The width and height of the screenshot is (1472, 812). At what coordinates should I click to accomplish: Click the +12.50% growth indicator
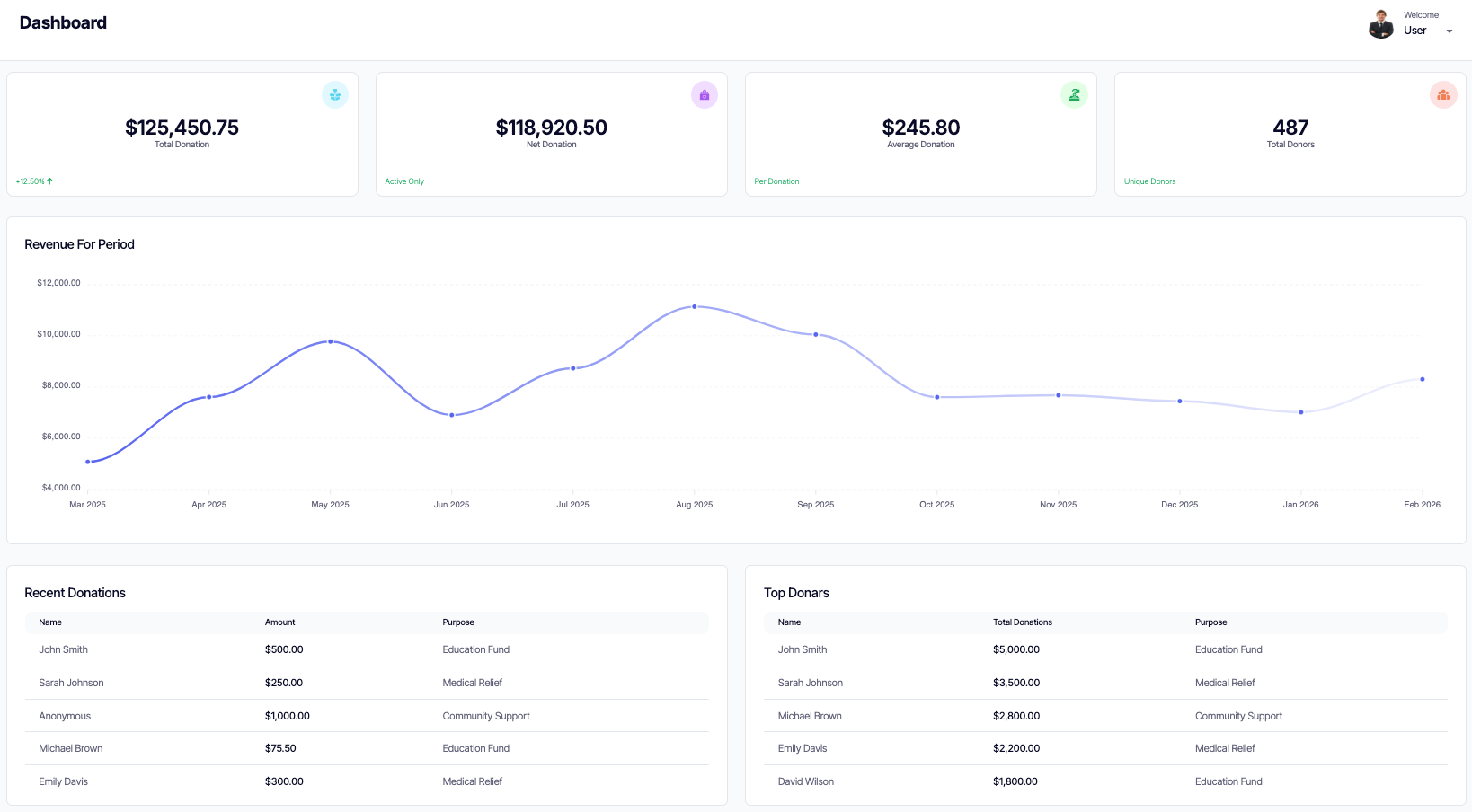[x=32, y=181]
